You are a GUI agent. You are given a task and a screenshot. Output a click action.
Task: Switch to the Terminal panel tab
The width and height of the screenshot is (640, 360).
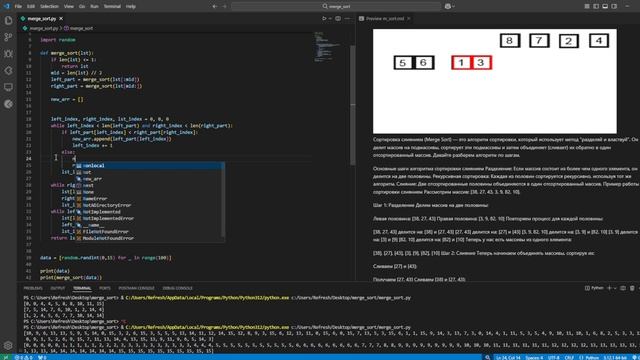[x=82, y=288]
